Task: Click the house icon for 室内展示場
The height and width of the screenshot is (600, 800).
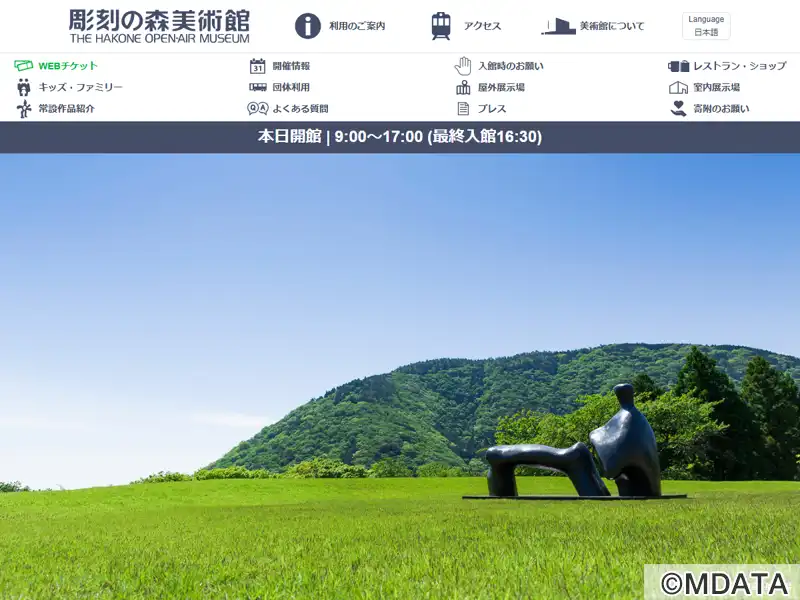Action: click(x=678, y=87)
